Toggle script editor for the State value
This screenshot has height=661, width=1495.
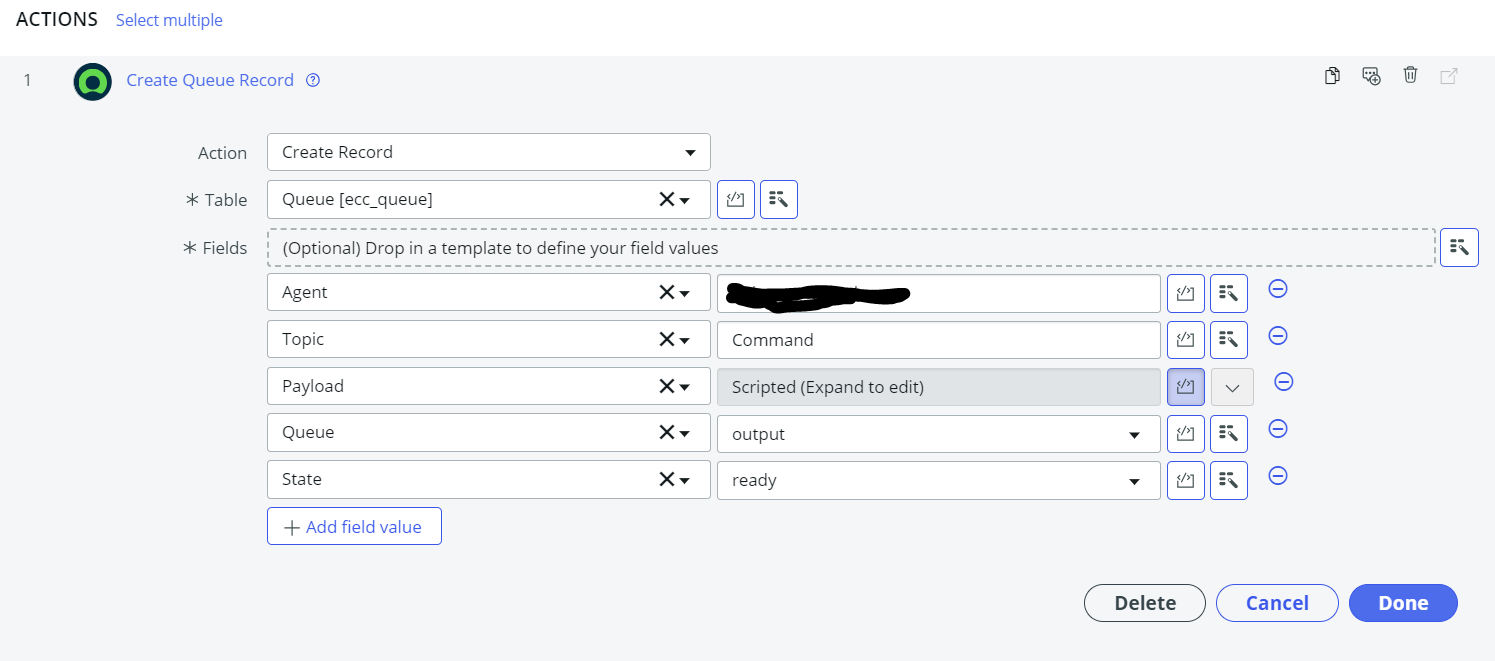pos(1185,480)
